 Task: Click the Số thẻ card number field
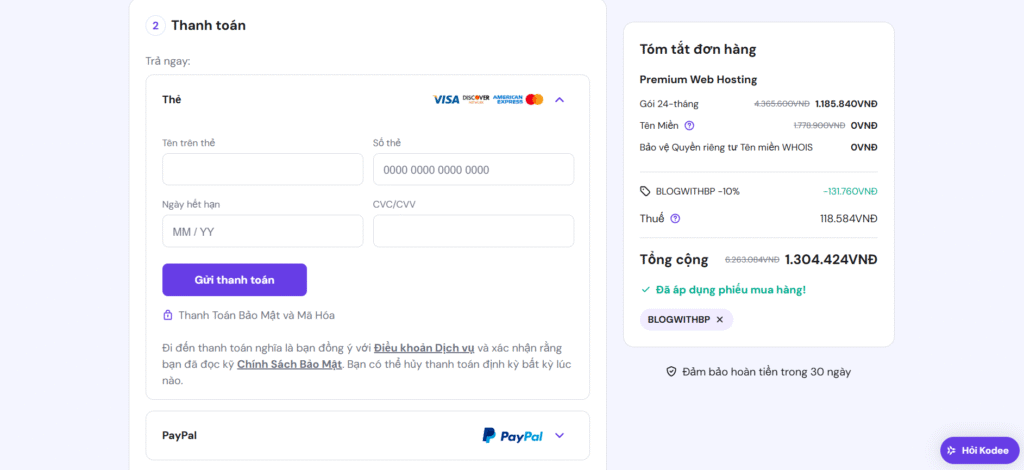pyautogui.click(x=473, y=170)
